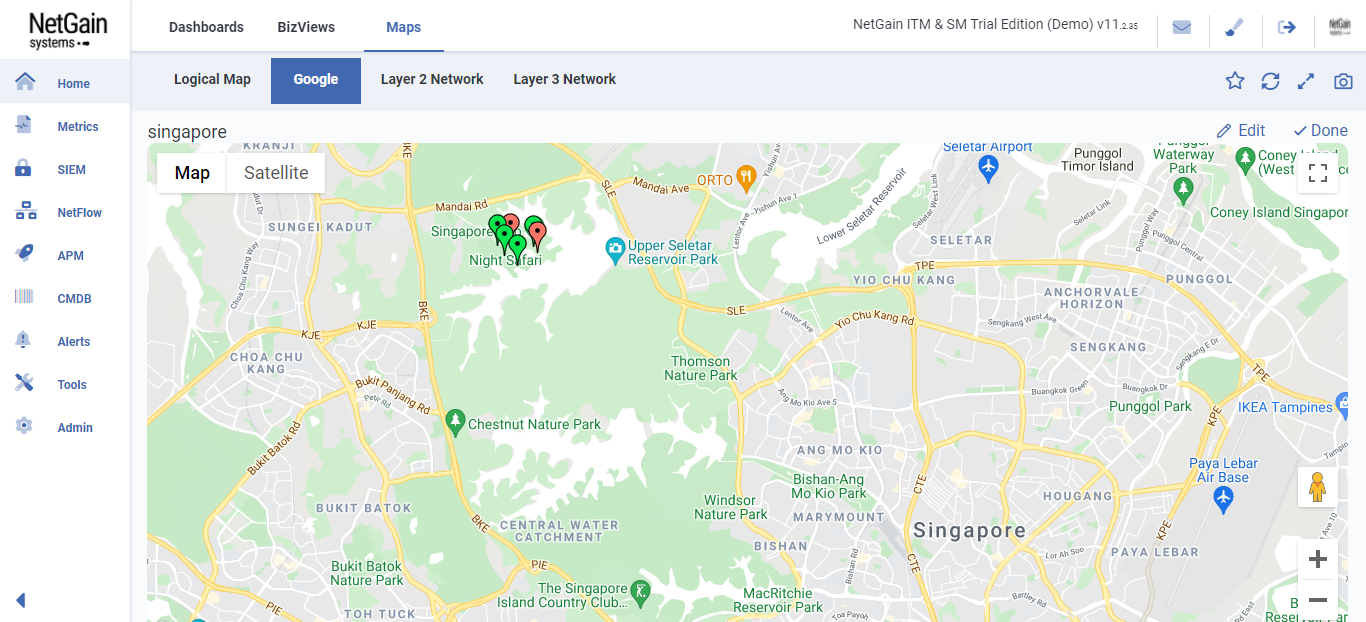Open SIEM lock icon

pos(24,168)
